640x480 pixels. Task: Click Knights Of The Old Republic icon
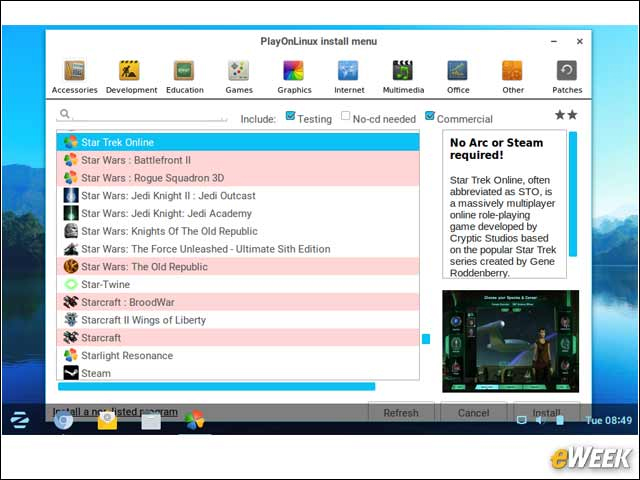(x=71, y=231)
